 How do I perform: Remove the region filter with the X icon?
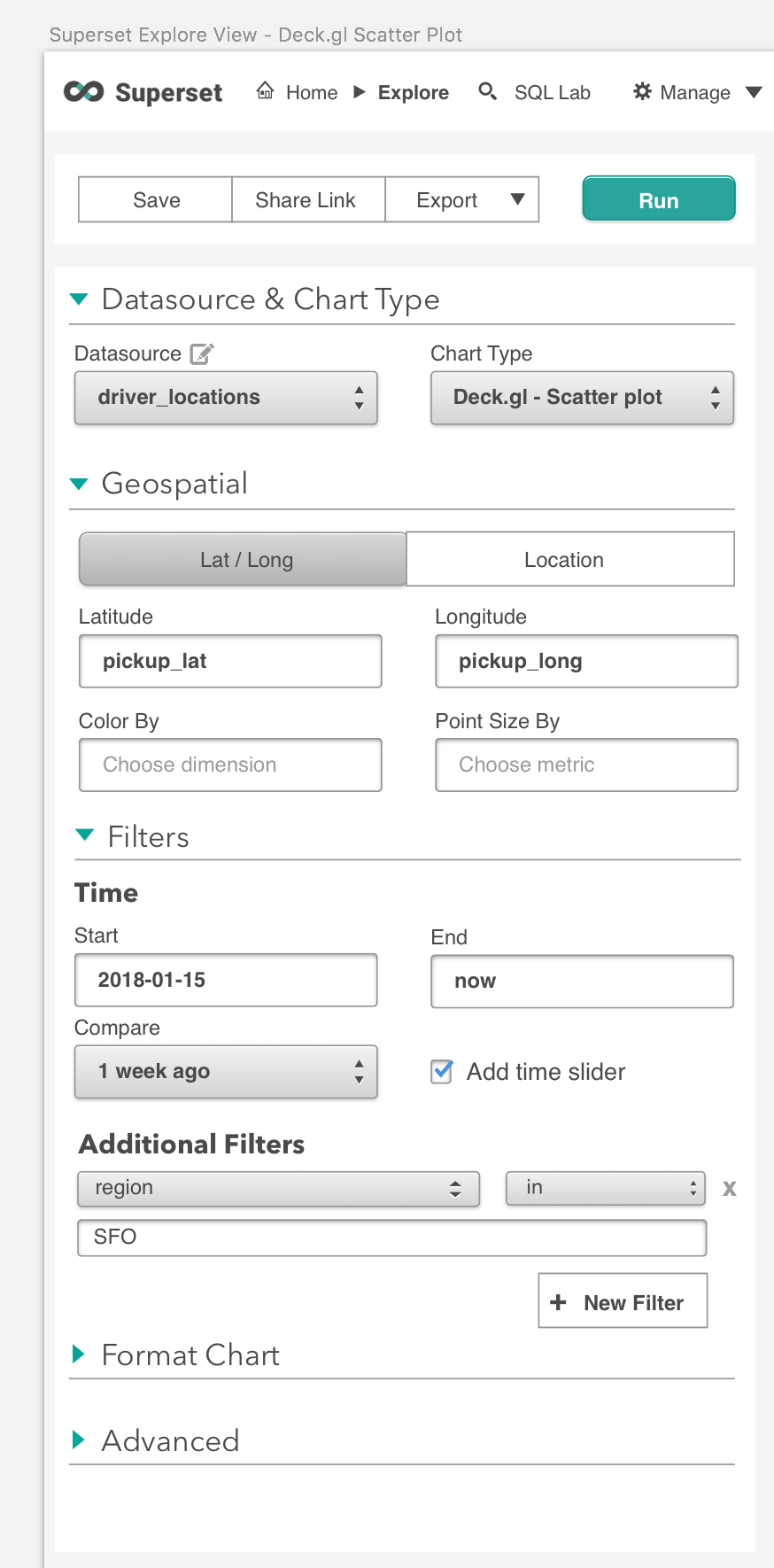729,1188
